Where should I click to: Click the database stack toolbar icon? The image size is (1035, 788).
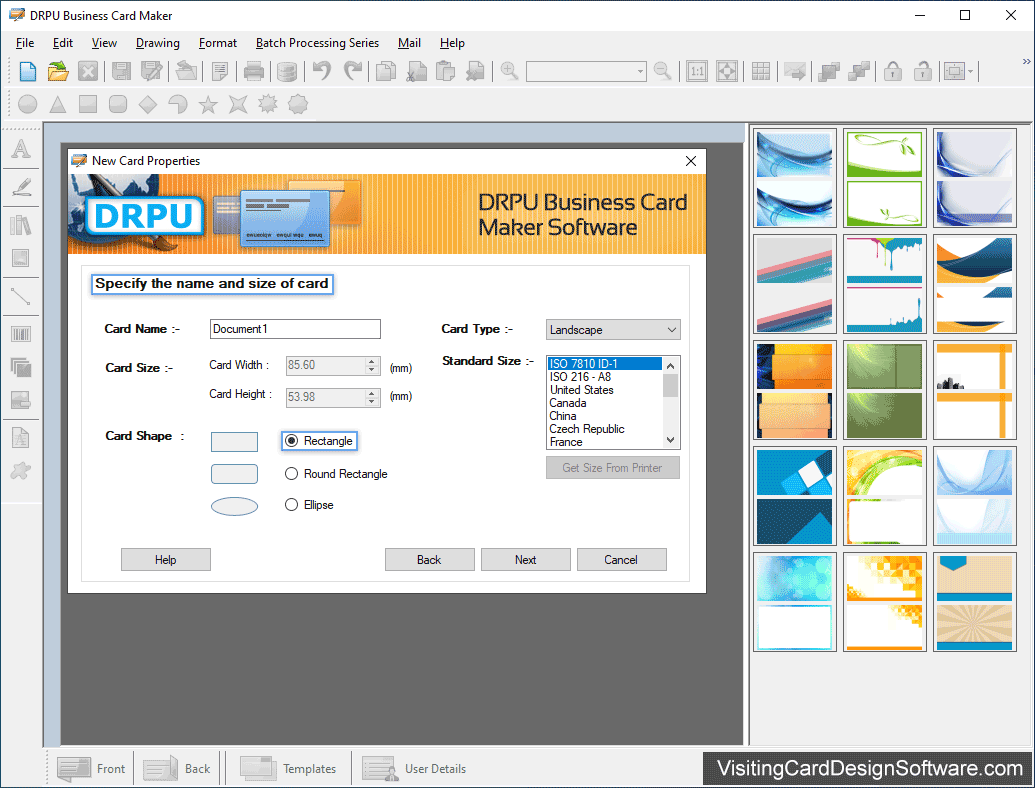(x=286, y=71)
